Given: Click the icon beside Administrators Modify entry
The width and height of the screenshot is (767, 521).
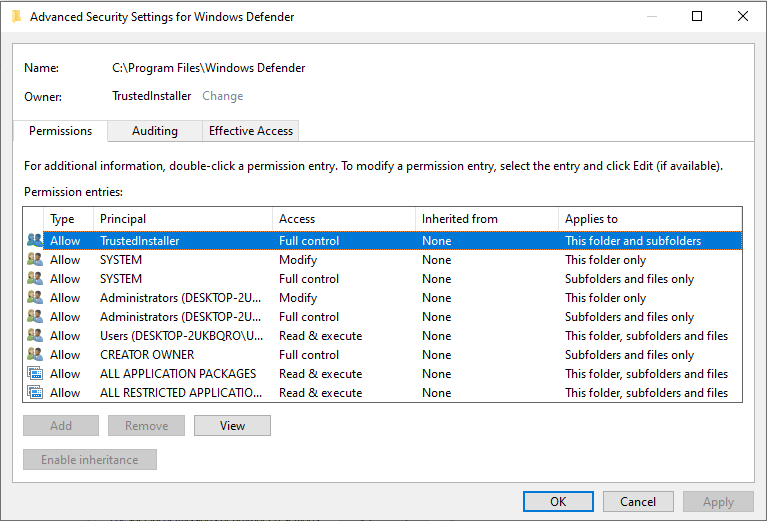Looking at the screenshot, I should pos(35,297).
